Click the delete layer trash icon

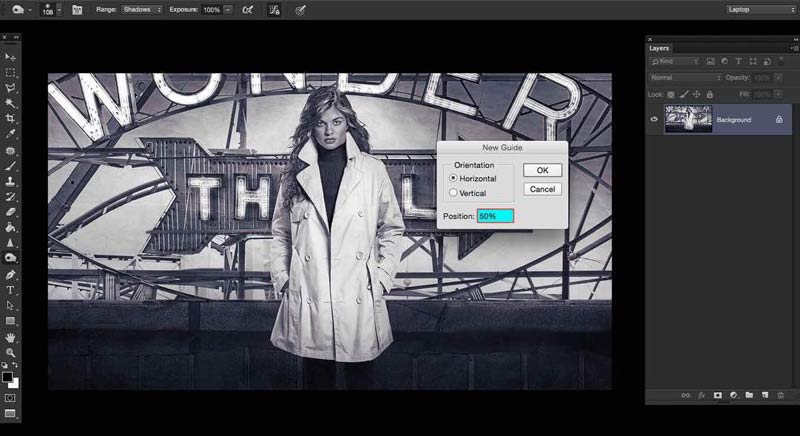pos(781,396)
